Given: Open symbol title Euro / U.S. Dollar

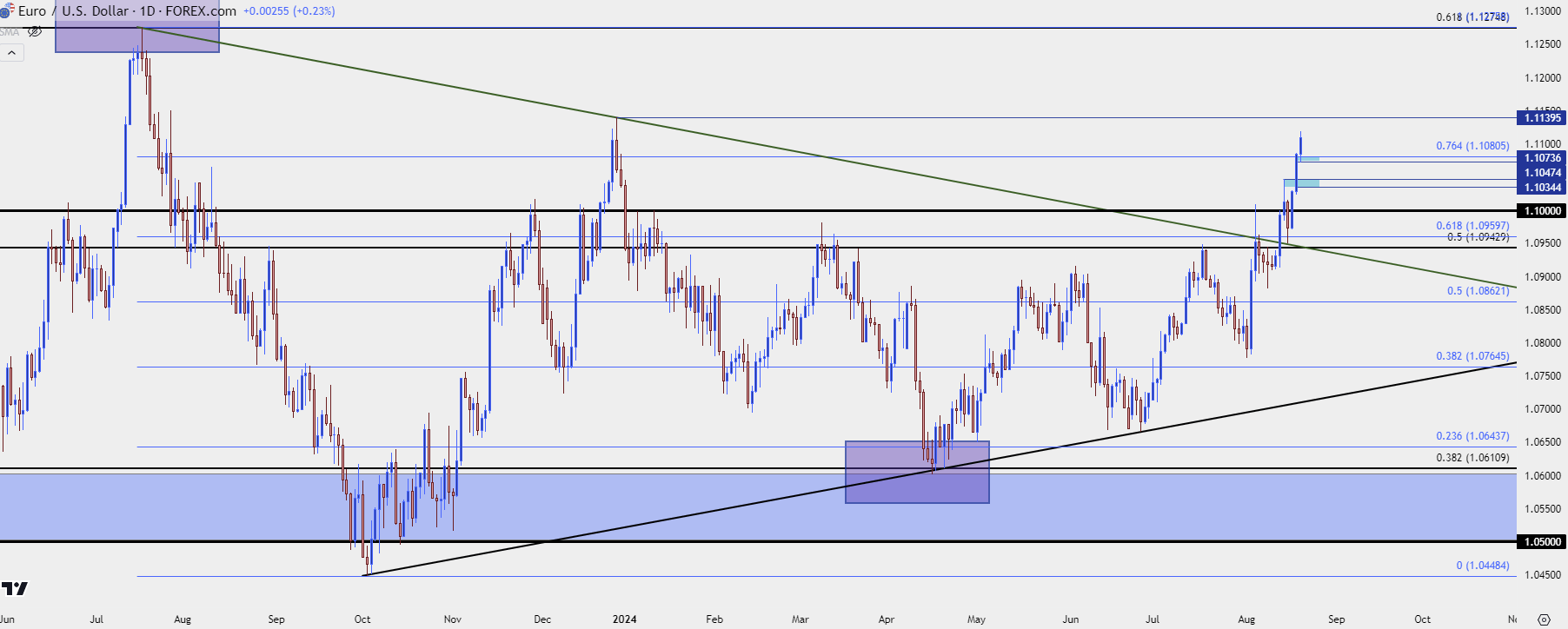Looking at the screenshot, I should [74, 11].
